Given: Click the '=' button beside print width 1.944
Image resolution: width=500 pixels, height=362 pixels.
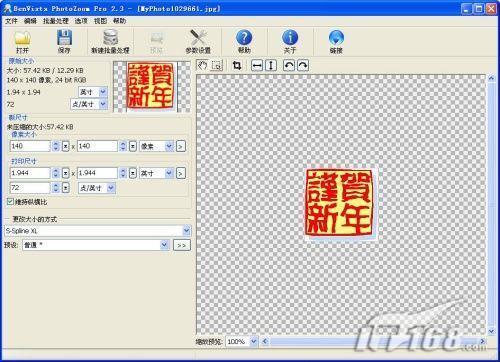Looking at the screenshot, I should click(x=66, y=173).
